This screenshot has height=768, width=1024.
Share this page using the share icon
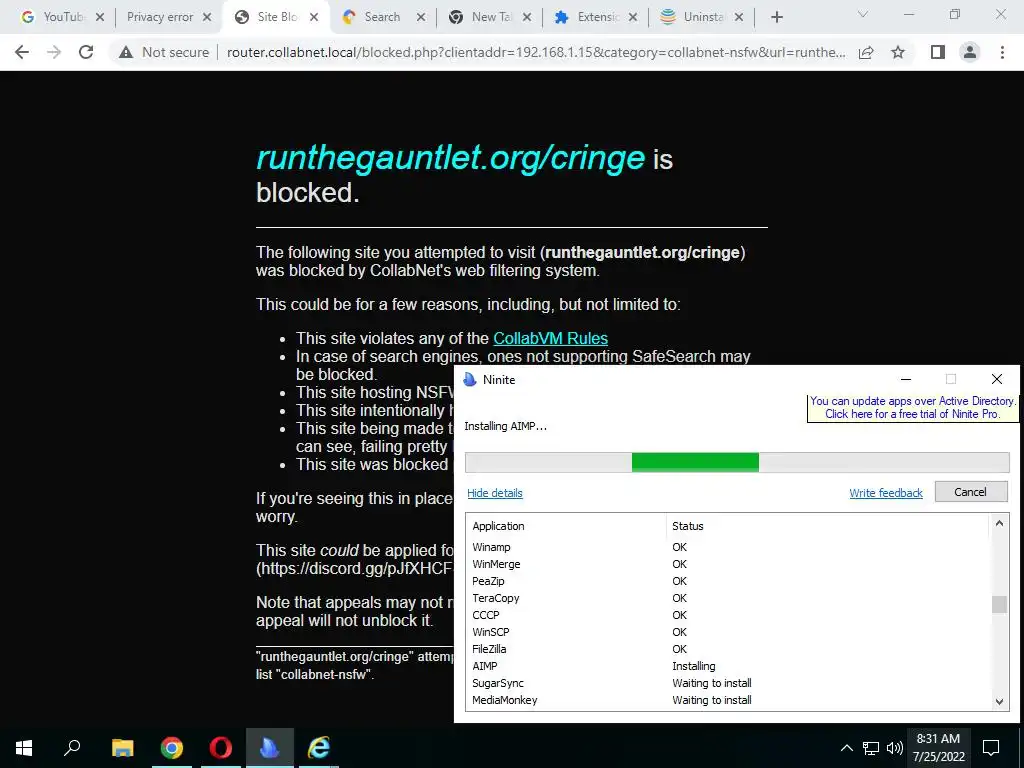(866, 52)
